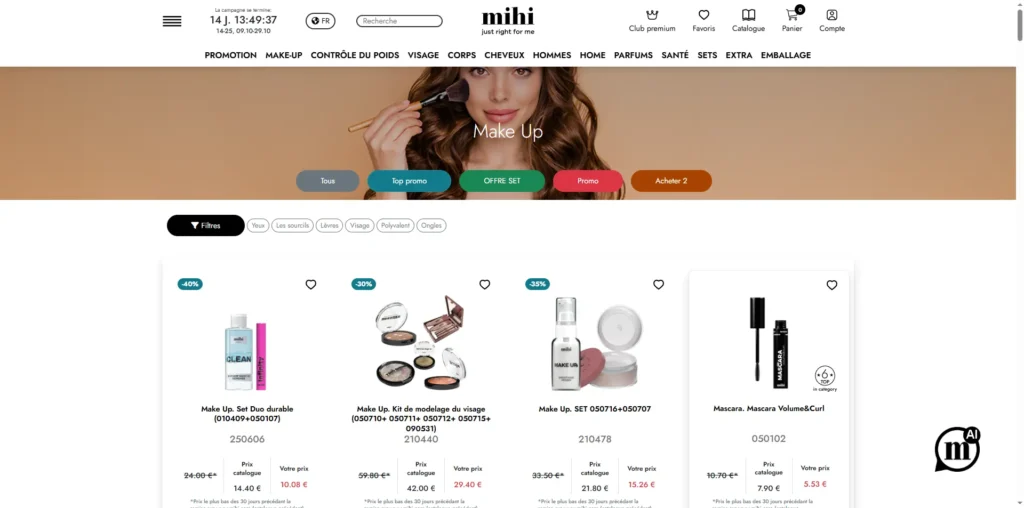This screenshot has width=1024, height=508.
Task: Open Club premium crown icon
Action: pyautogui.click(x=652, y=15)
